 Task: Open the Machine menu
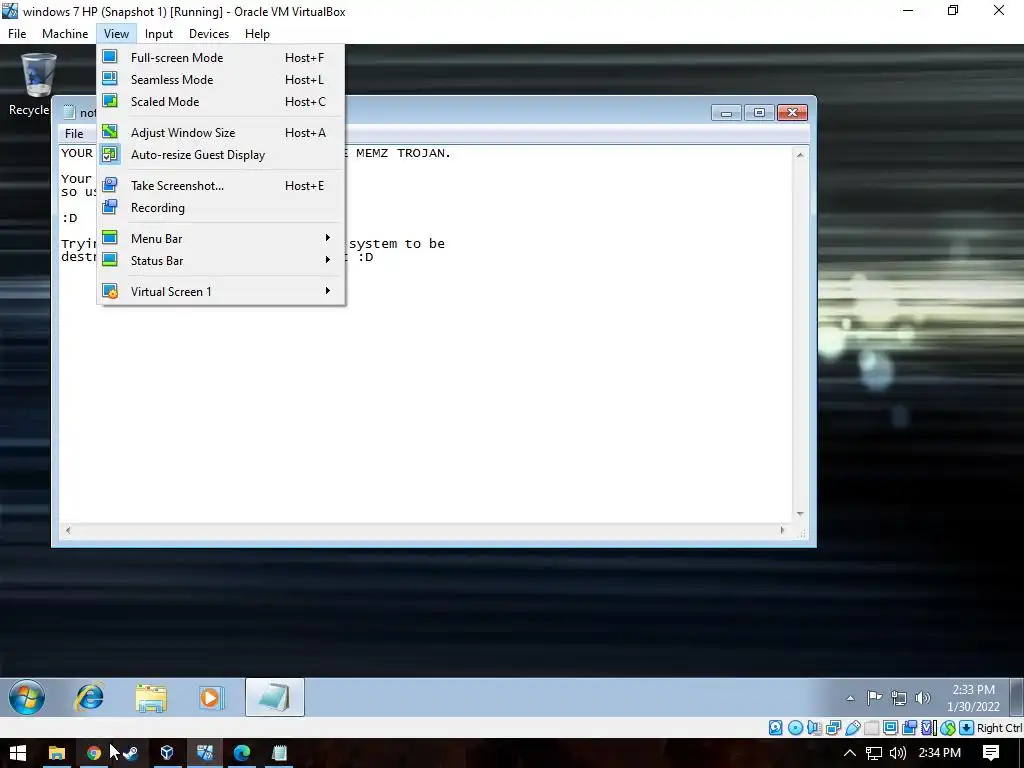65,33
